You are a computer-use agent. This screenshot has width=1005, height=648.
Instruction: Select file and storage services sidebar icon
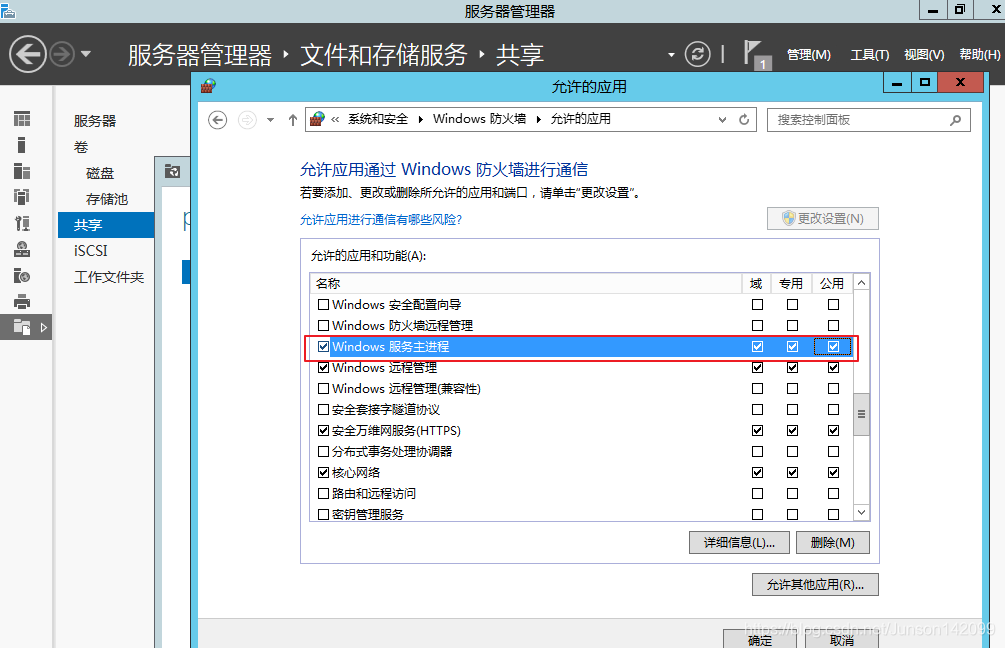22,327
